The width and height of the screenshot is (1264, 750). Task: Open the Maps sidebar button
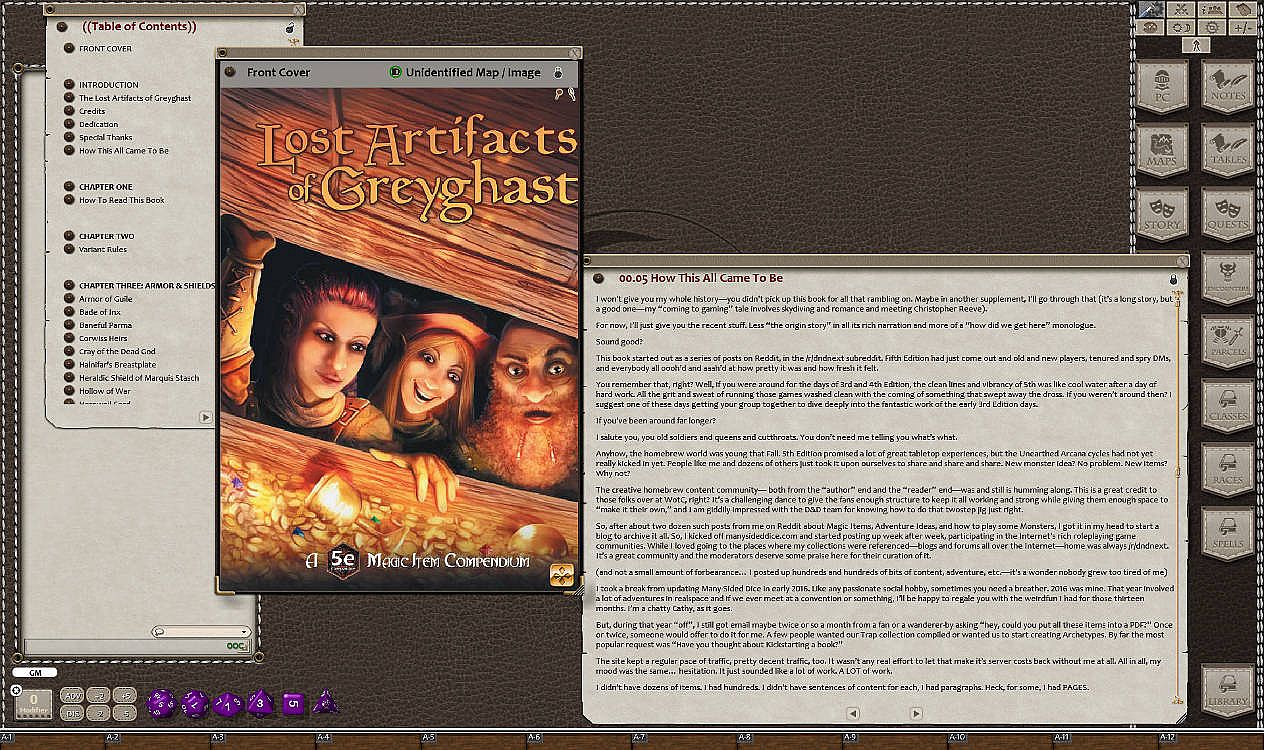(1162, 150)
